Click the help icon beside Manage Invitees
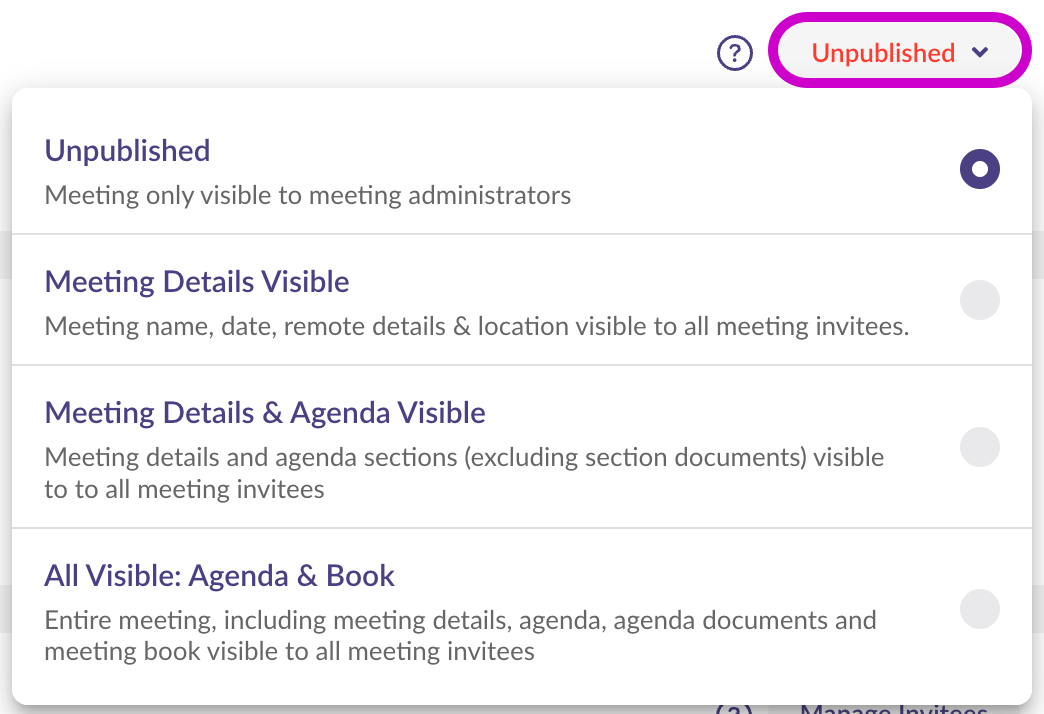 tap(733, 709)
